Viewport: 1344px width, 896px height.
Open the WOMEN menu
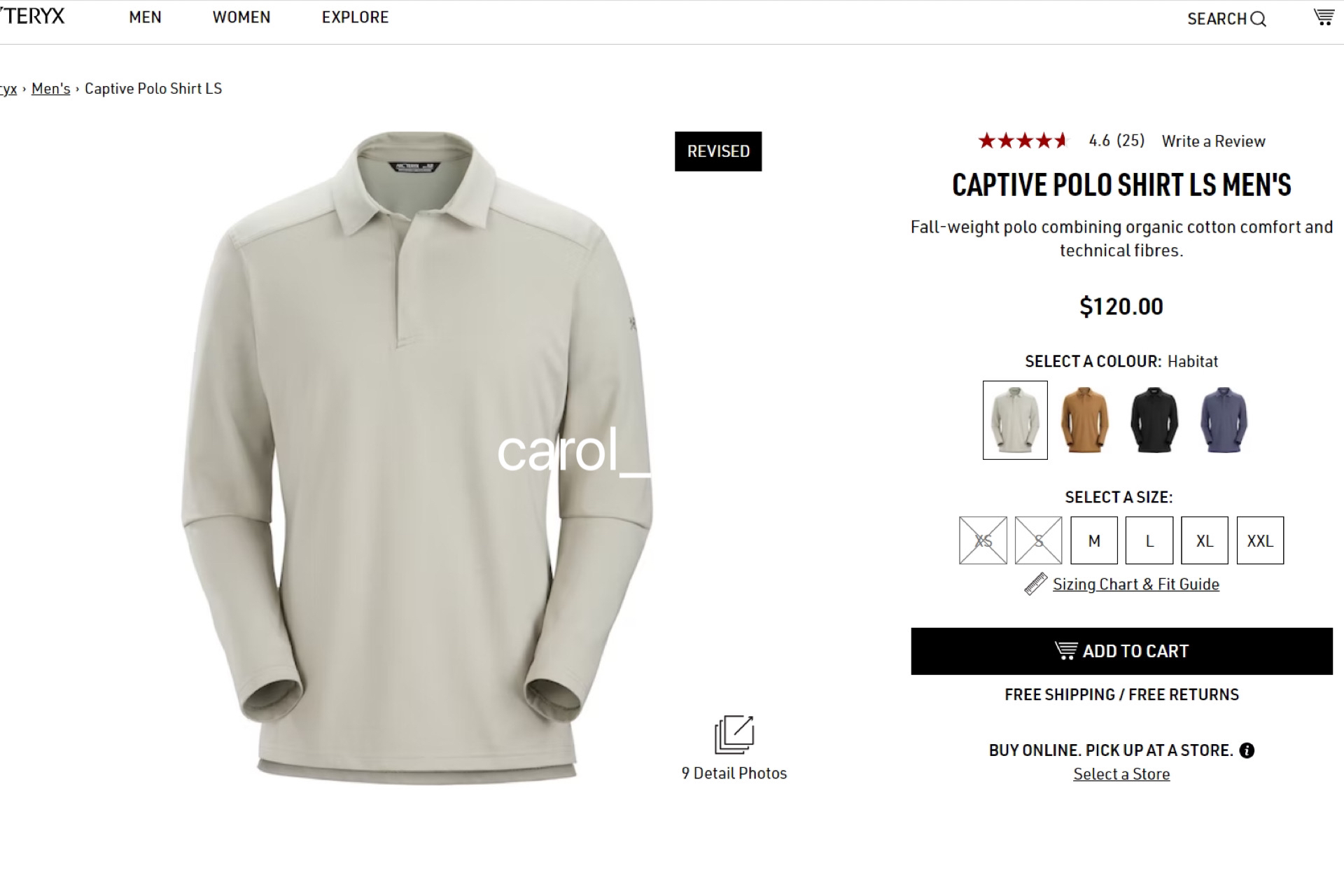pyautogui.click(x=241, y=17)
